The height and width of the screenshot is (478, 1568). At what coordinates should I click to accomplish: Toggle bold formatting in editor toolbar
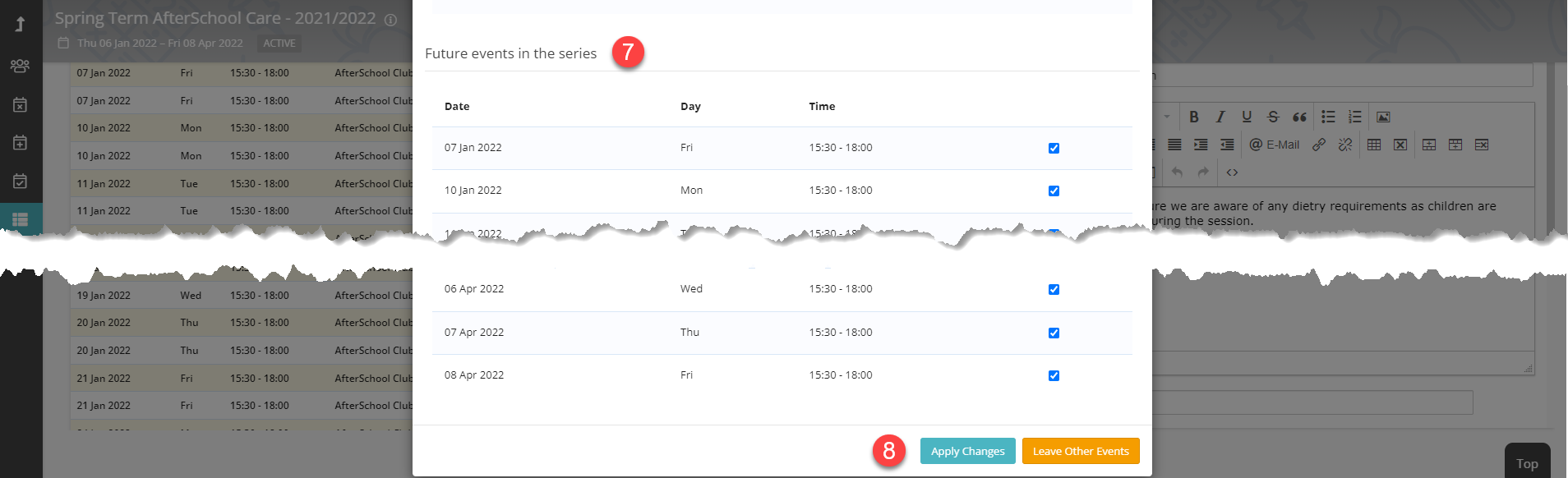point(1194,117)
